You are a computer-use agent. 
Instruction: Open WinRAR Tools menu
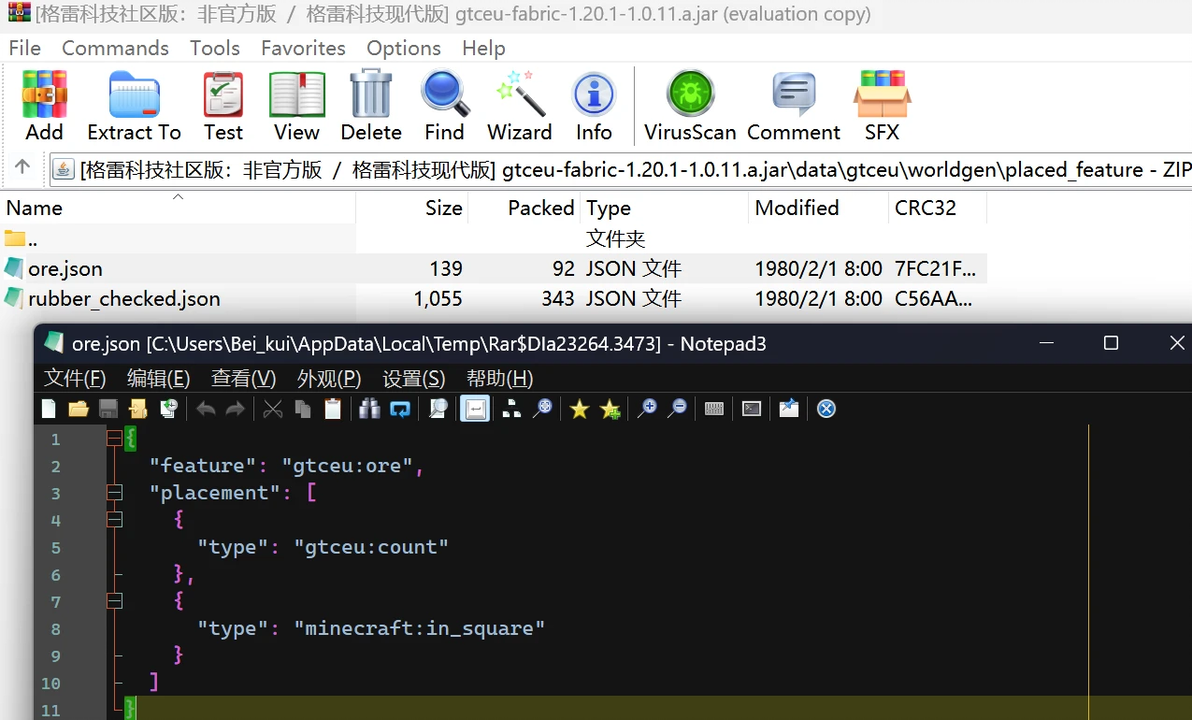(x=214, y=48)
